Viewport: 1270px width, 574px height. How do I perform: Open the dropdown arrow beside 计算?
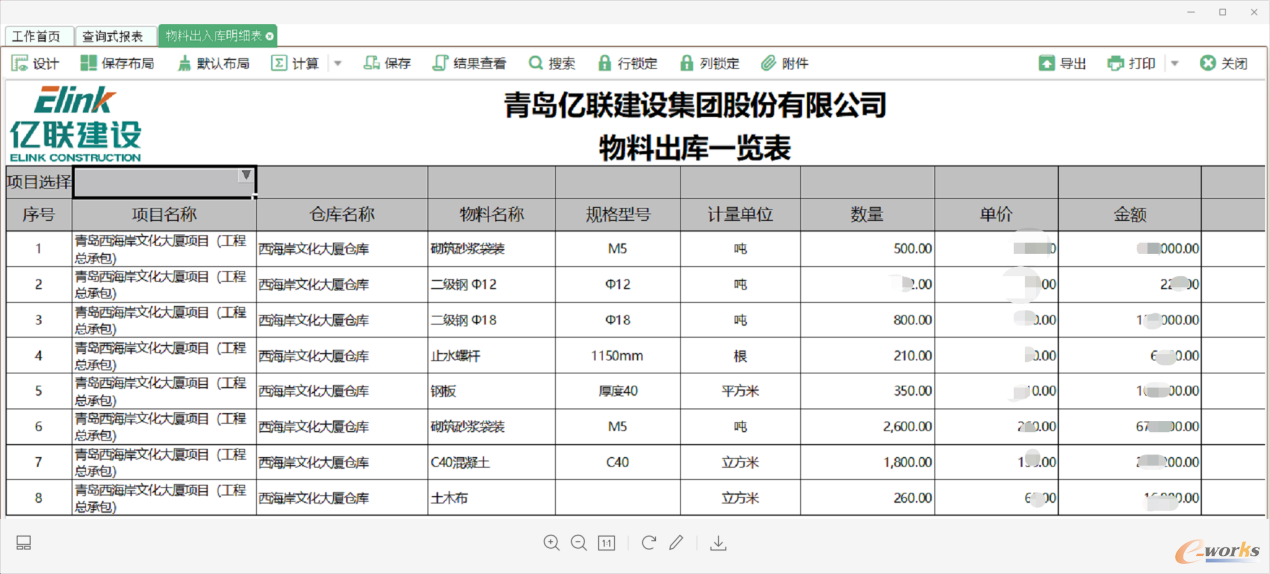pyautogui.click(x=337, y=63)
